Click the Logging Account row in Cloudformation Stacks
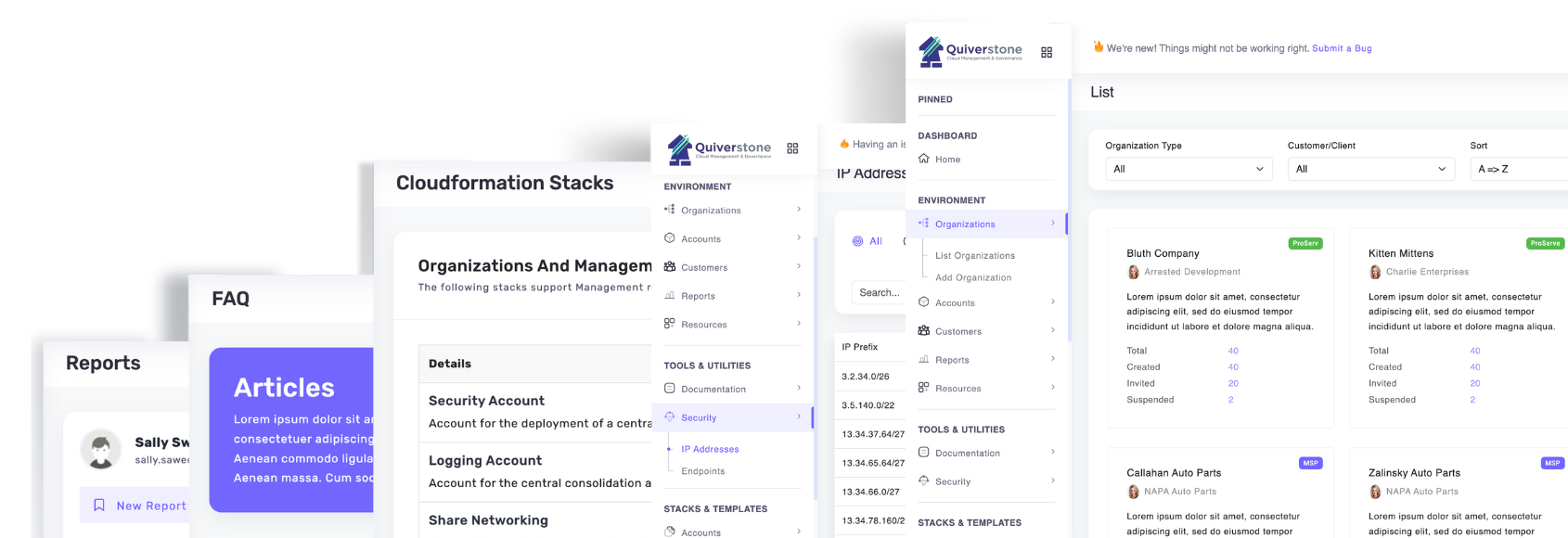Image resolution: width=1568 pixels, height=538 pixels. pyautogui.click(x=535, y=471)
